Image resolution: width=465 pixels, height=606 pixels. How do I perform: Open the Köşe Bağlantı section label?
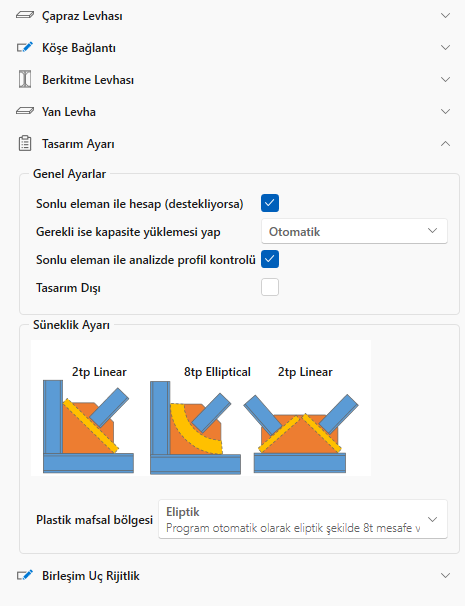click(x=79, y=48)
